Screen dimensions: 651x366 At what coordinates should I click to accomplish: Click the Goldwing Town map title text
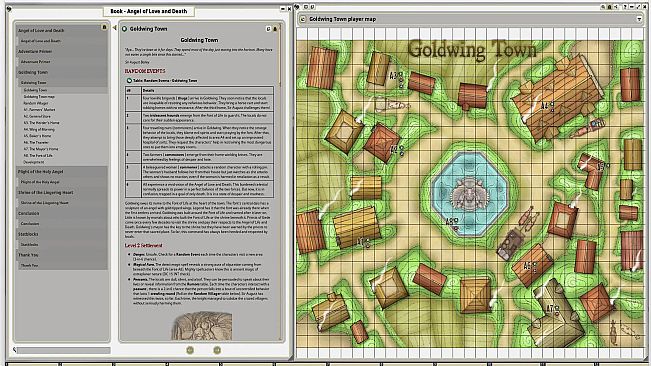pyautogui.click(x=472, y=50)
